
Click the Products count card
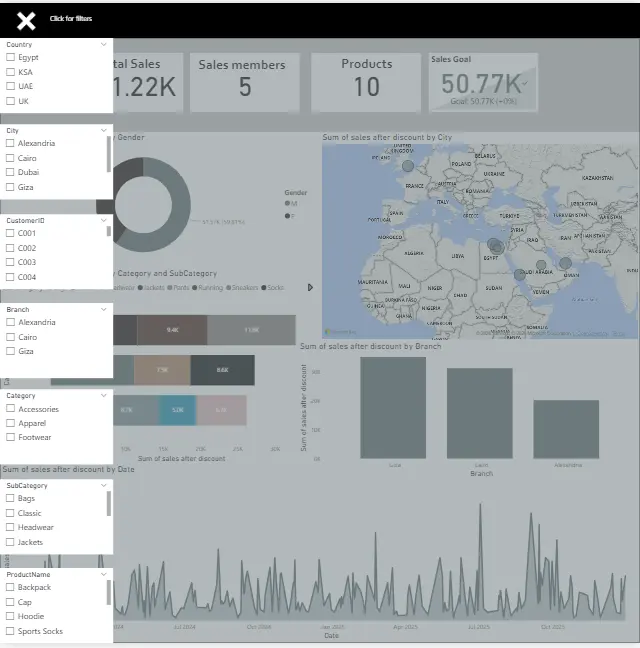tap(366, 82)
